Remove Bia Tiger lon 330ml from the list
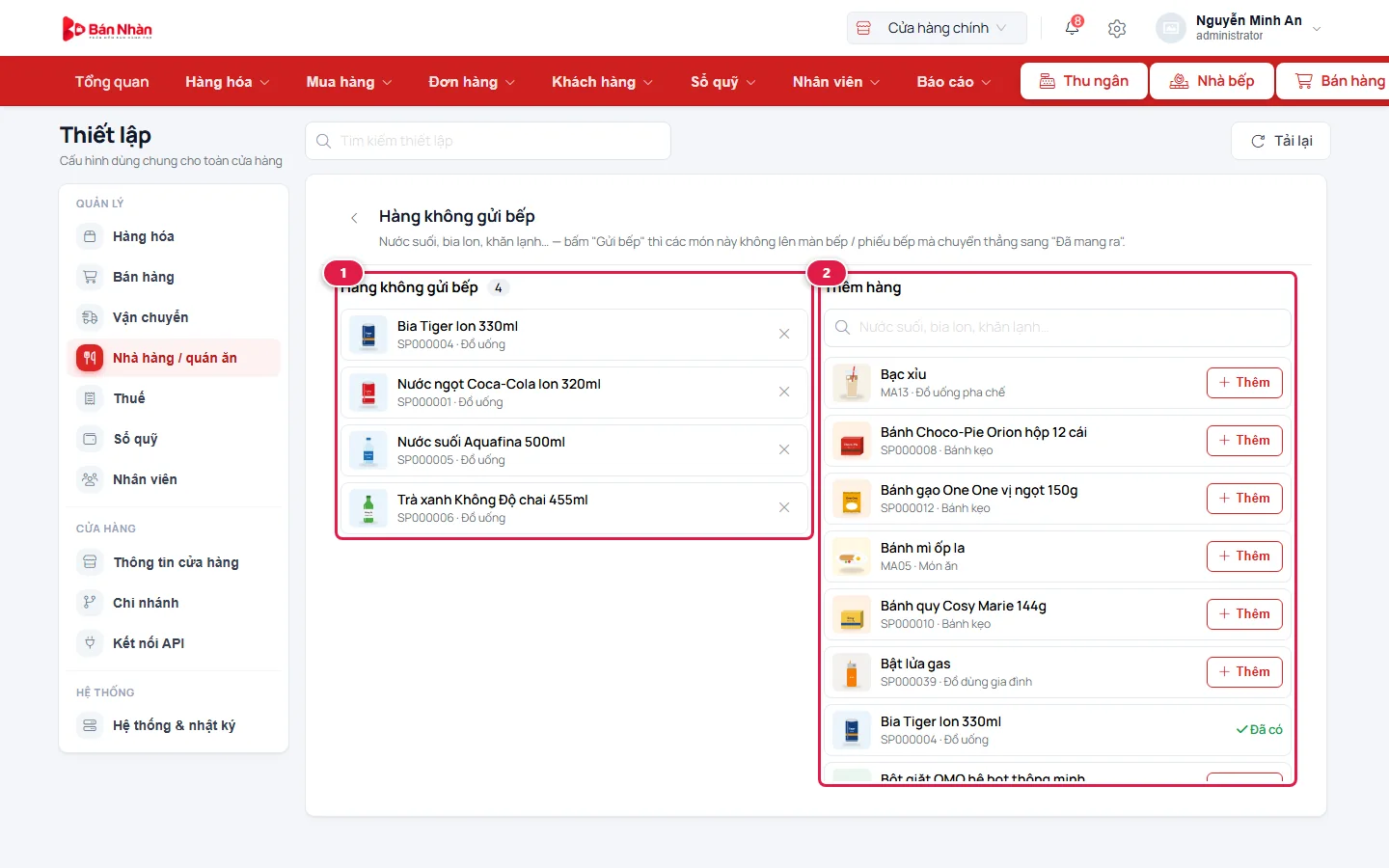The width and height of the screenshot is (1389, 868). pyautogui.click(x=784, y=334)
